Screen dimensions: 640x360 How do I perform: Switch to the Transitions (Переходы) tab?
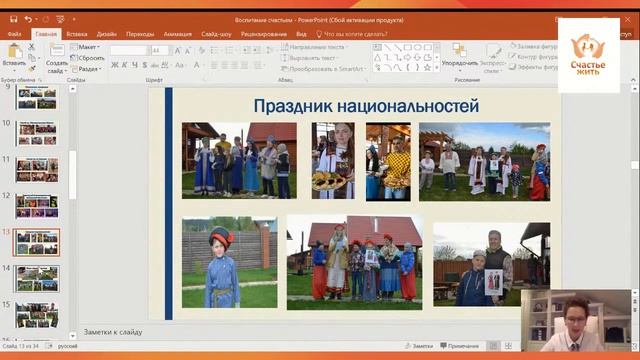[140, 34]
